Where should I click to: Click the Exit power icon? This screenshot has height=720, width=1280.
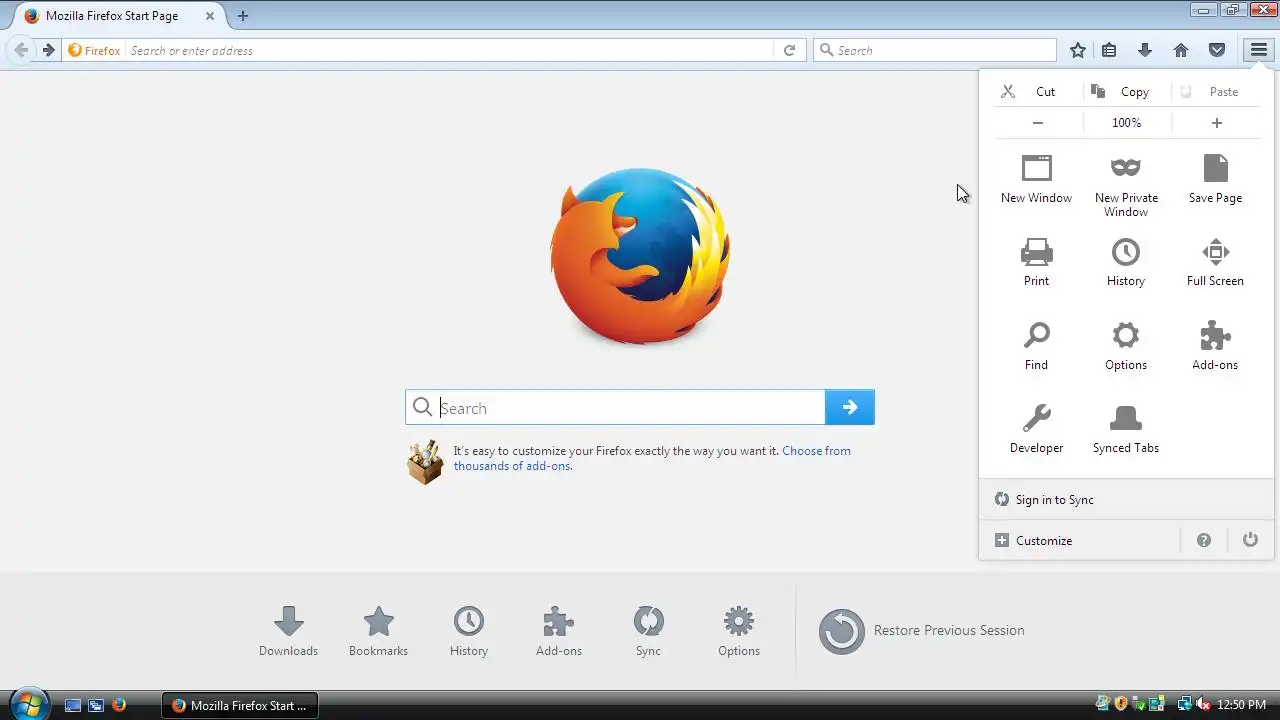pos(1250,540)
